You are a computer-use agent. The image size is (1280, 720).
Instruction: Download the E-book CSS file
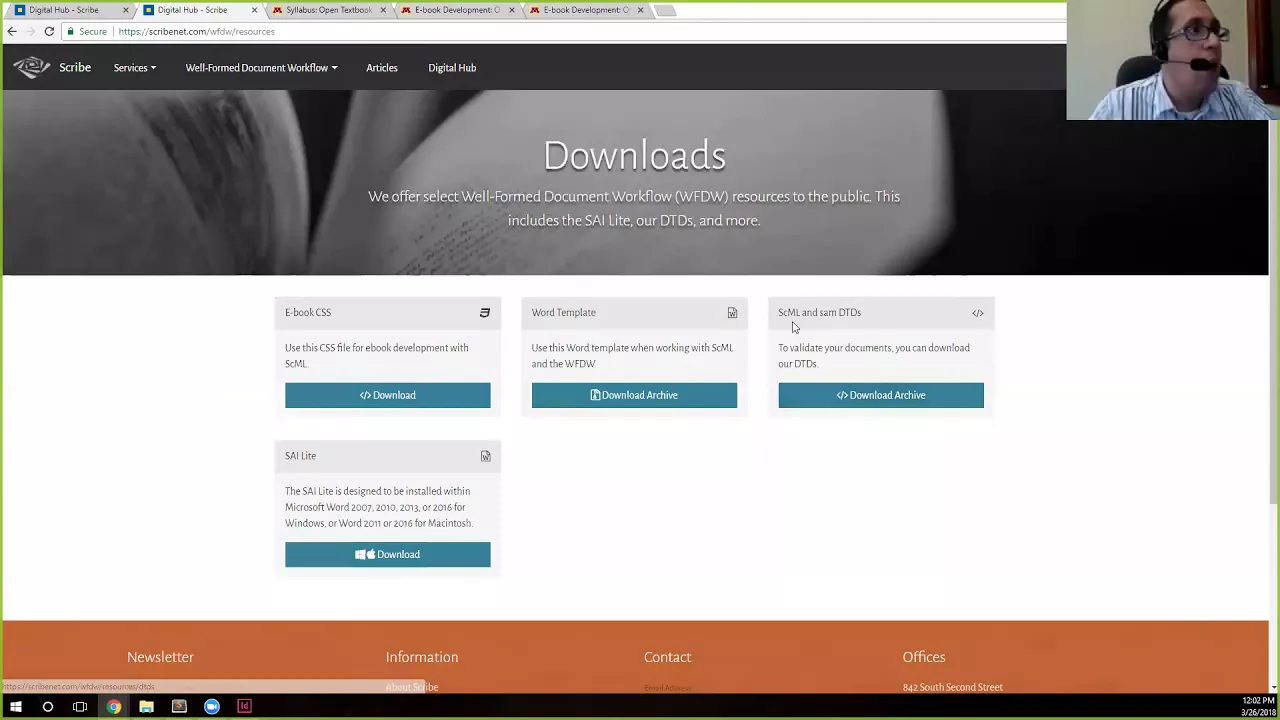[387, 395]
